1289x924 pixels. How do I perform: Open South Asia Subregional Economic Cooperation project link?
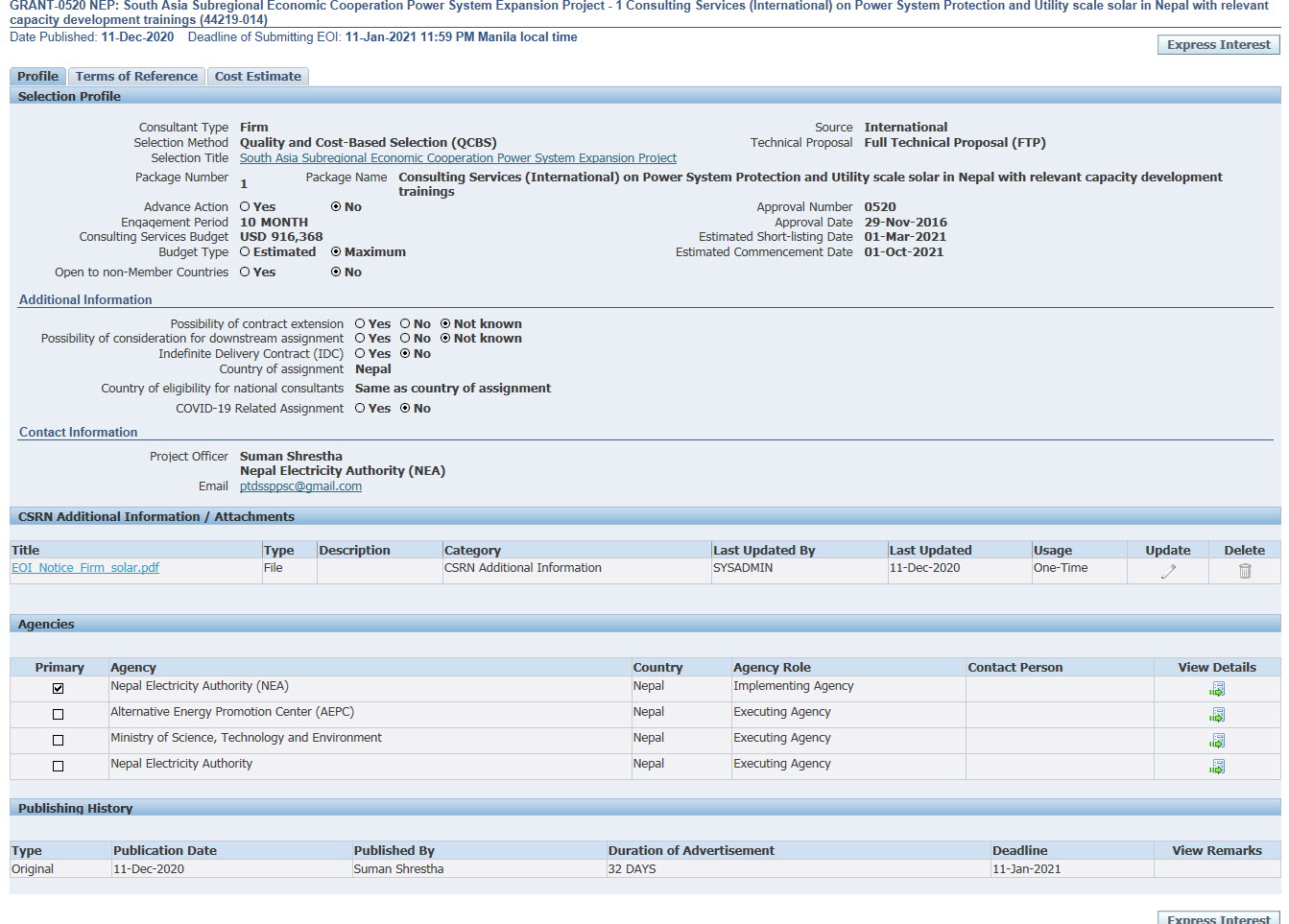pos(458,157)
